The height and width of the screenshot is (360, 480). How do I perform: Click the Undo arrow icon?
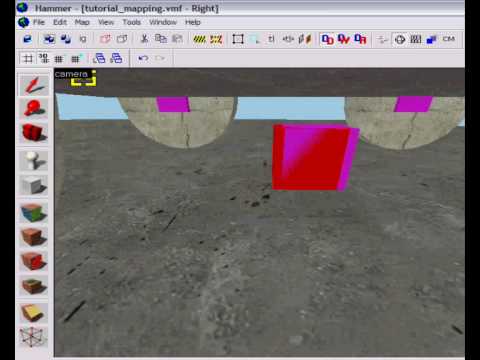pos(143,59)
